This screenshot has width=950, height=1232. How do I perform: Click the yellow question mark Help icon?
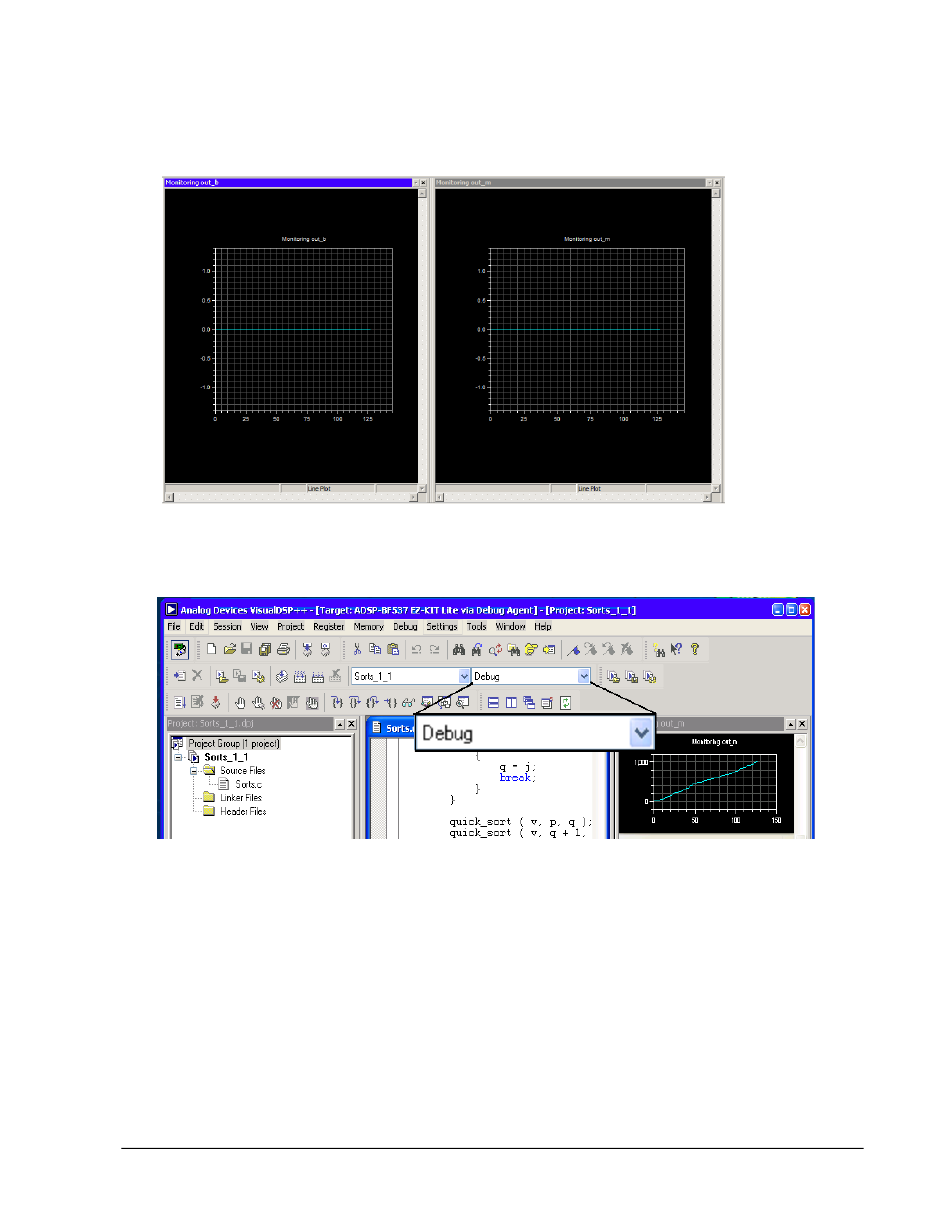(693, 649)
